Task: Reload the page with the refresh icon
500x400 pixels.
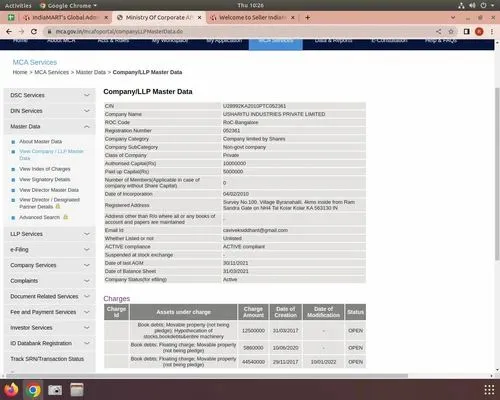Action: click(x=34, y=31)
